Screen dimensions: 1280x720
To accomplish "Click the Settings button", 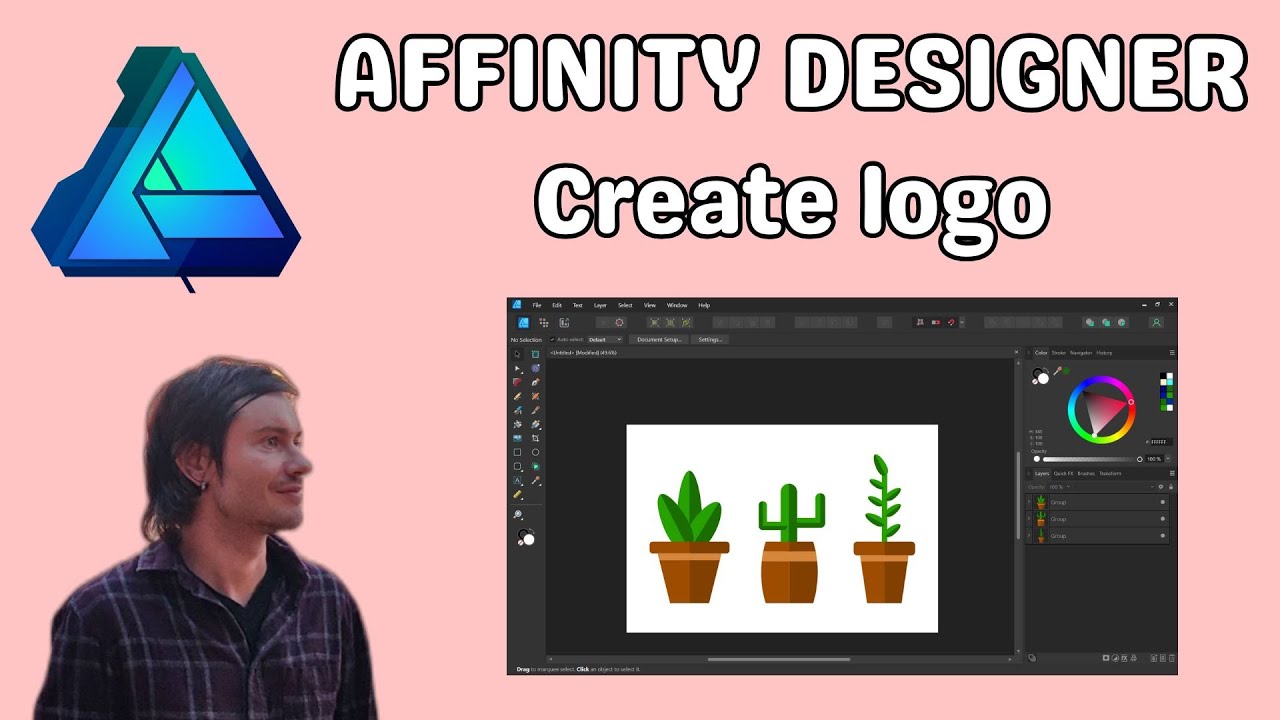I will pos(710,339).
